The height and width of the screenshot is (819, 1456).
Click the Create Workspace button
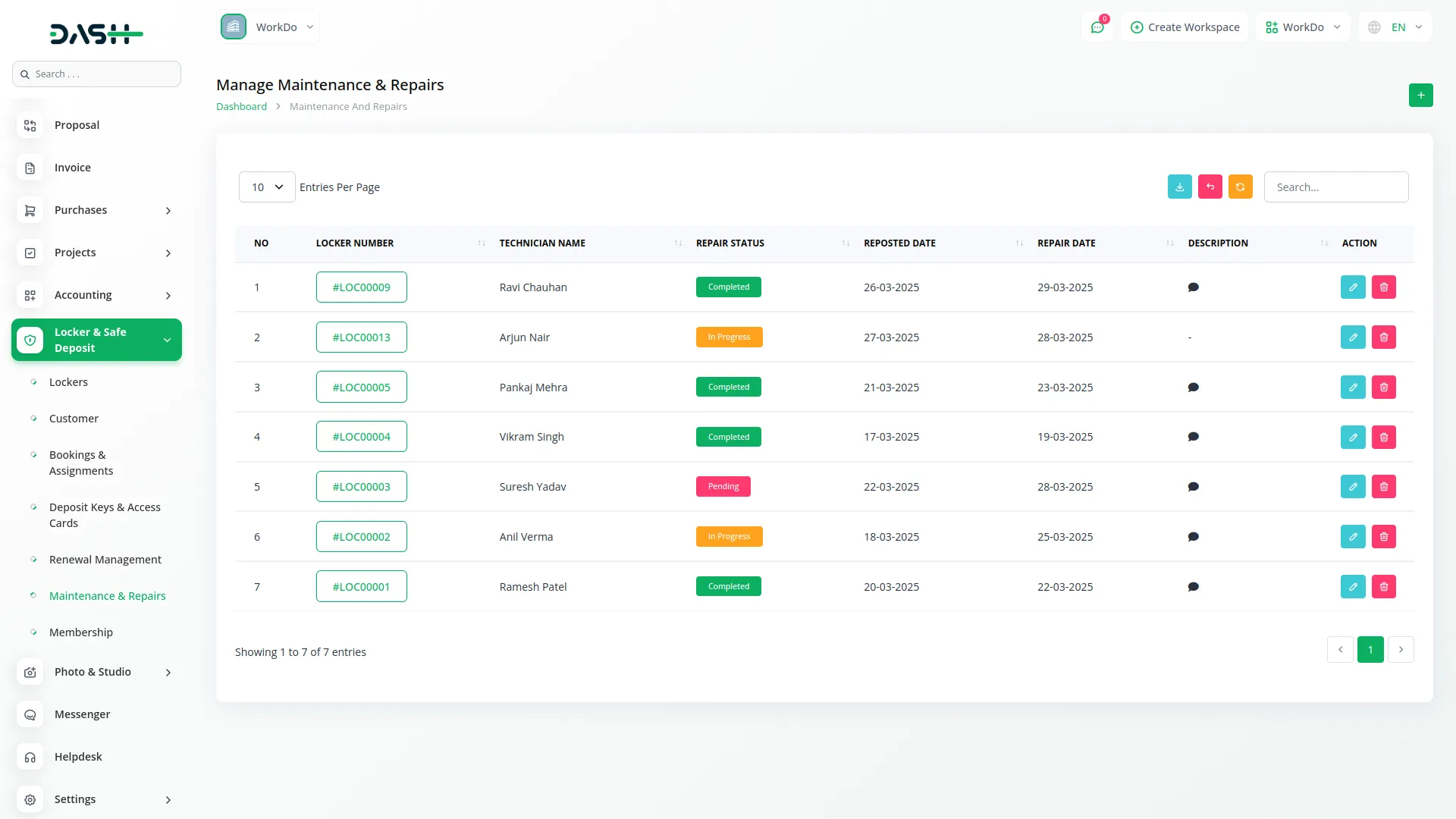(x=1184, y=27)
